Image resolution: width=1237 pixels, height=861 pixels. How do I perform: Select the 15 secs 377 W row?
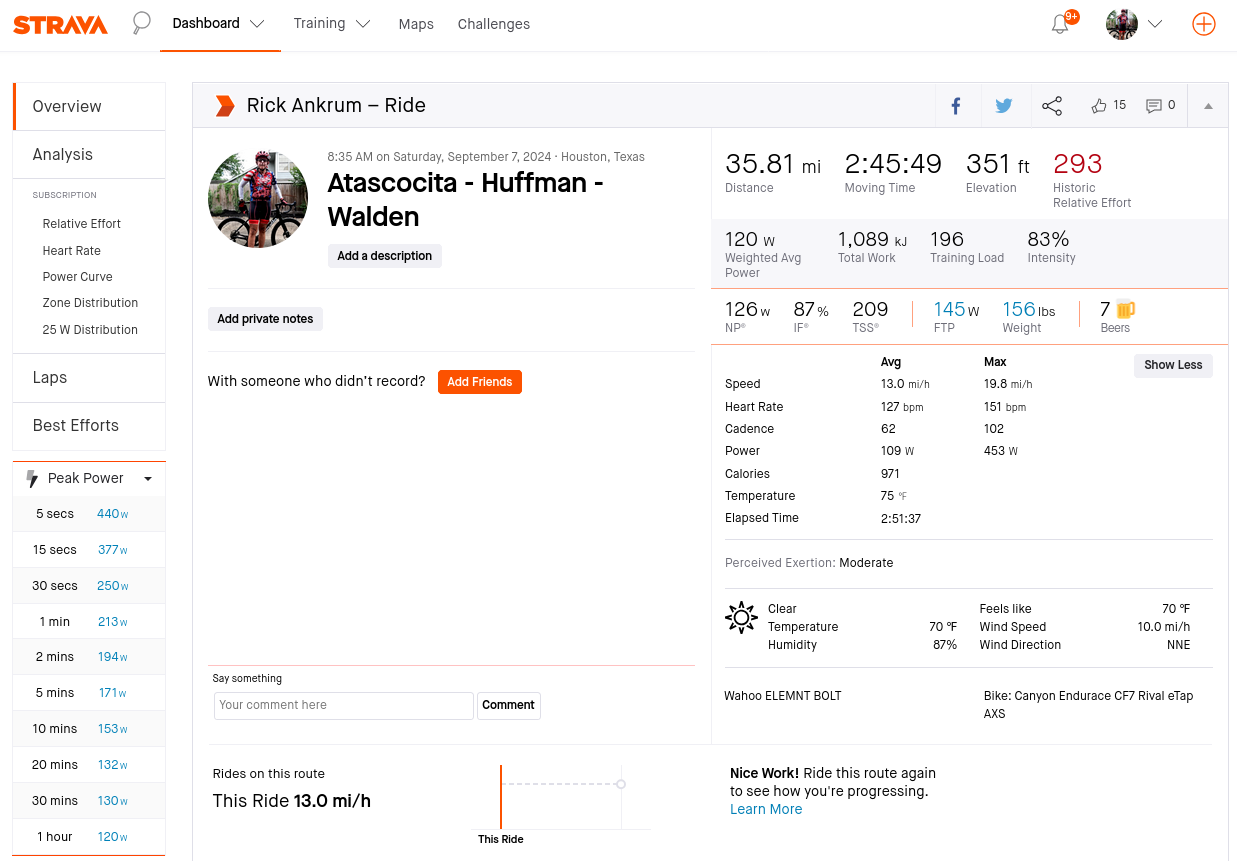pyautogui.click(x=89, y=550)
